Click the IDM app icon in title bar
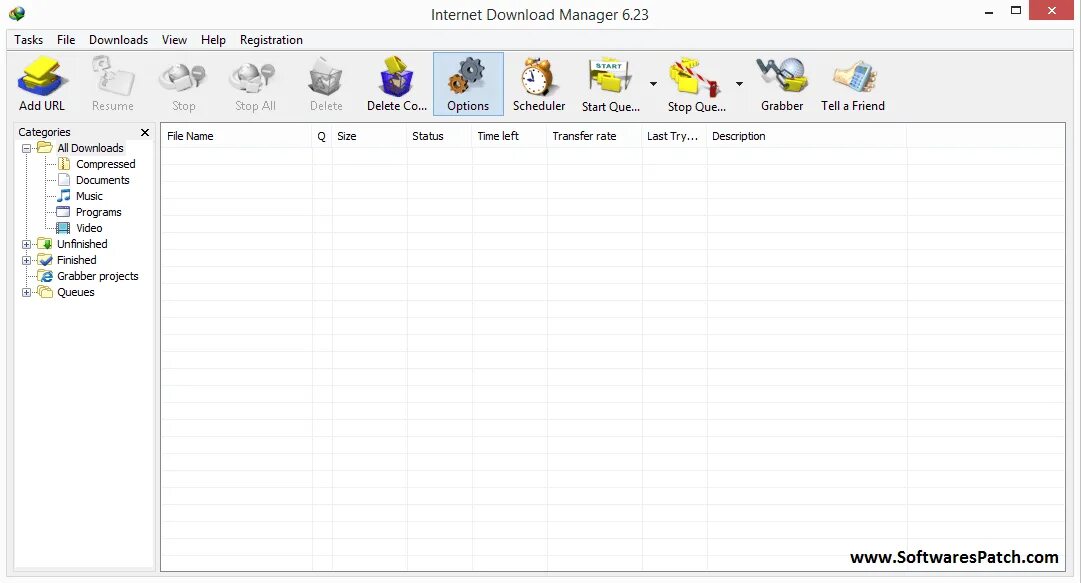Image resolution: width=1081 pixels, height=583 pixels. pyautogui.click(x=17, y=13)
